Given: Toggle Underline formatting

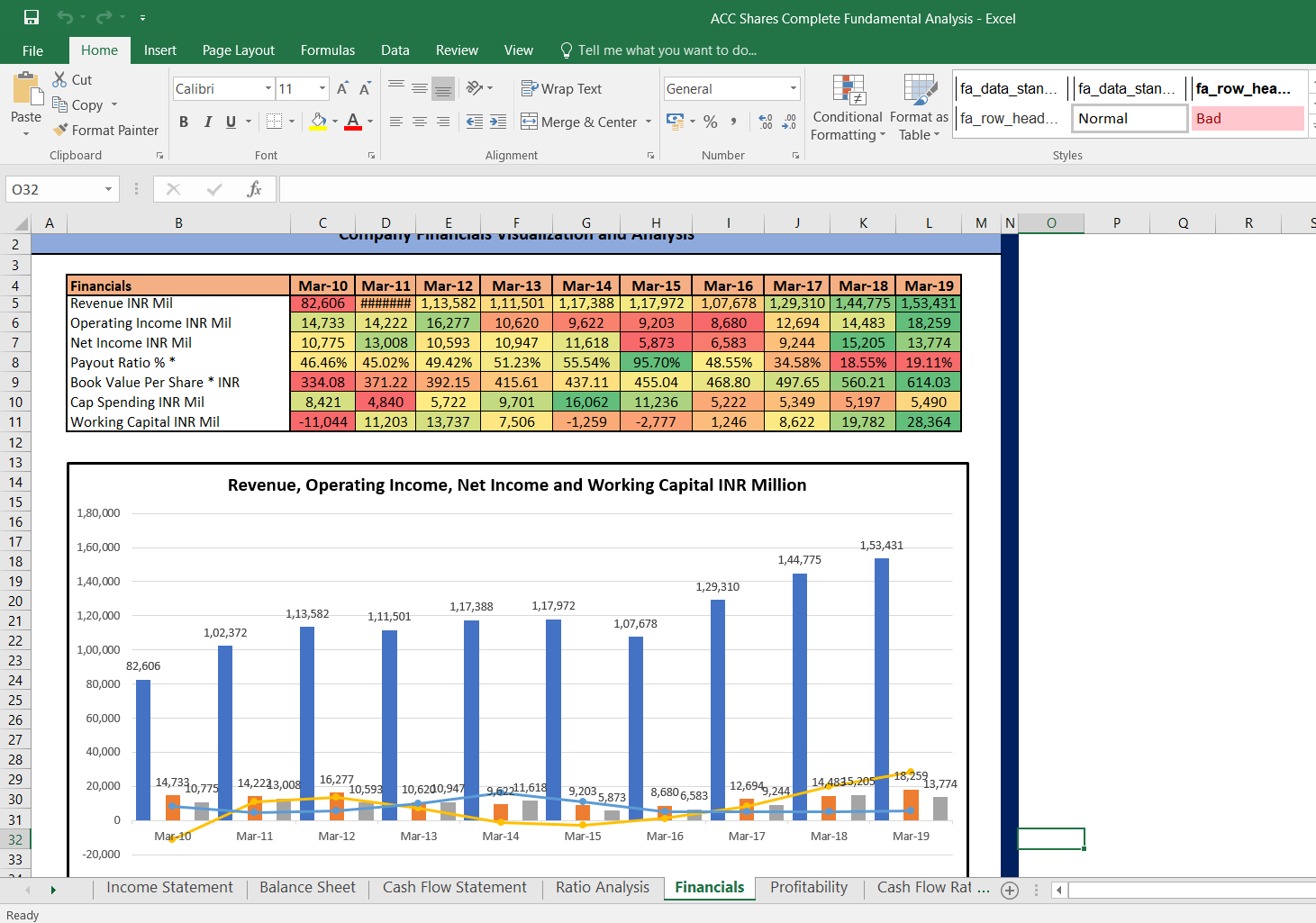Looking at the screenshot, I should (231, 122).
